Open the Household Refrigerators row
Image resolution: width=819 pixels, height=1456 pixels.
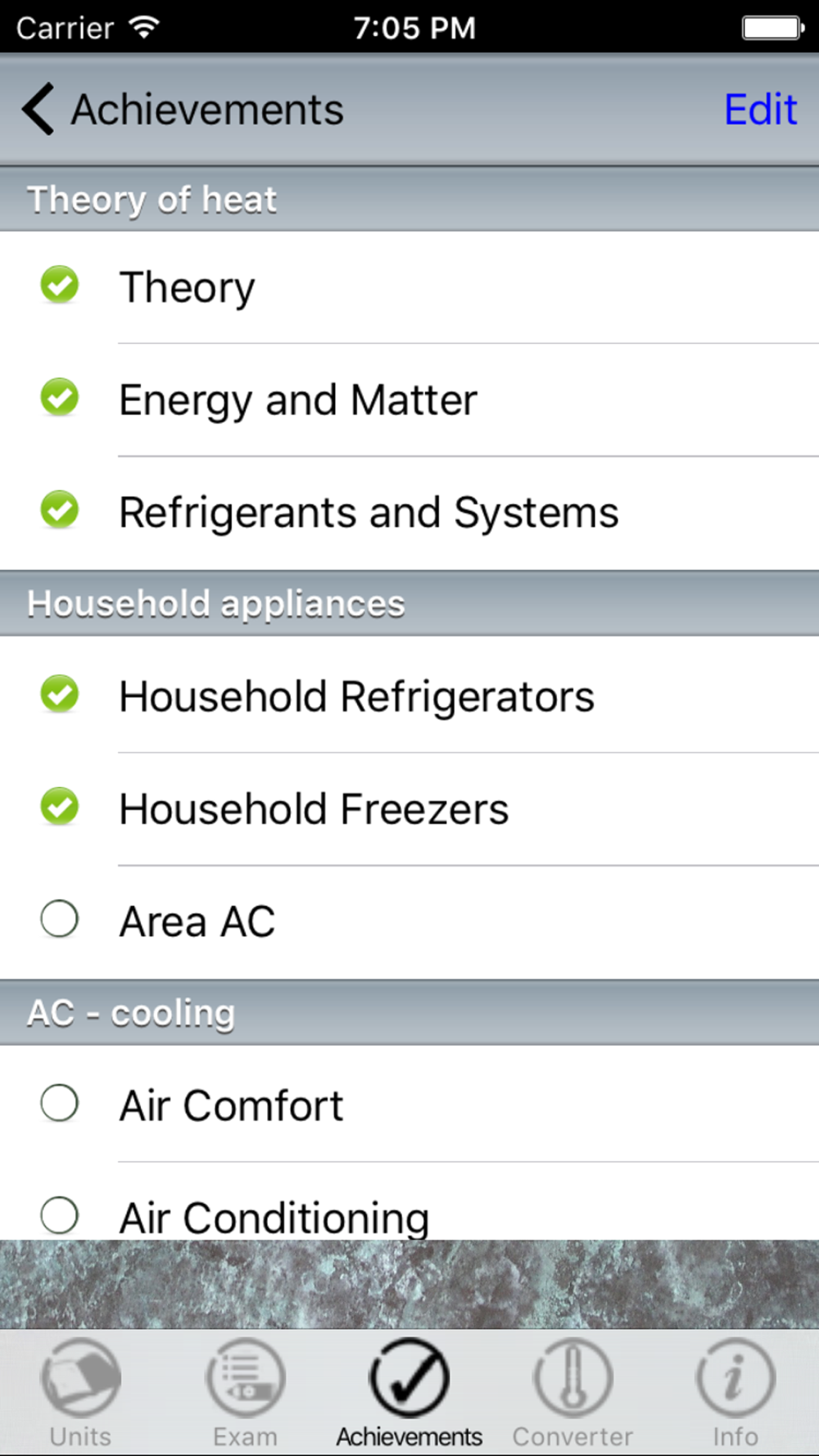click(x=409, y=695)
